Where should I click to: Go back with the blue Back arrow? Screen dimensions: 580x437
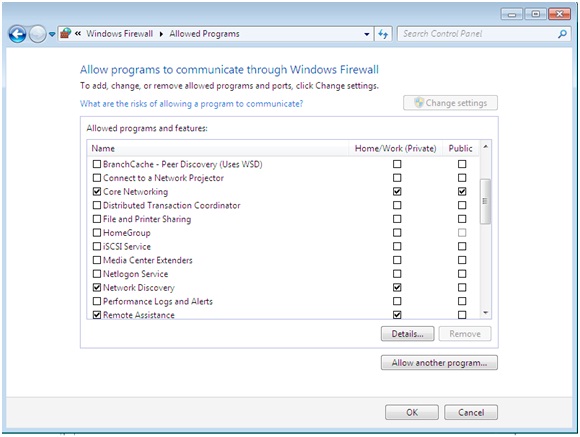coord(17,34)
